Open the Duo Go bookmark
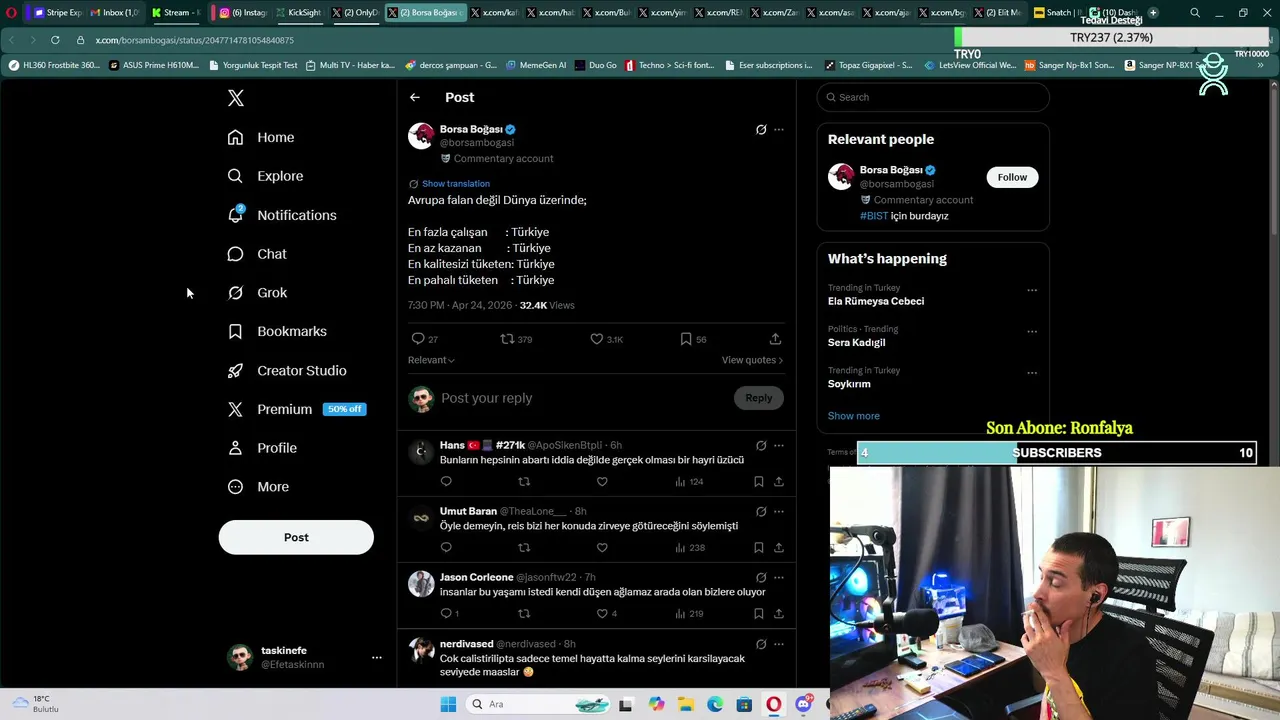Viewport: 1280px width, 720px height. (596, 65)
